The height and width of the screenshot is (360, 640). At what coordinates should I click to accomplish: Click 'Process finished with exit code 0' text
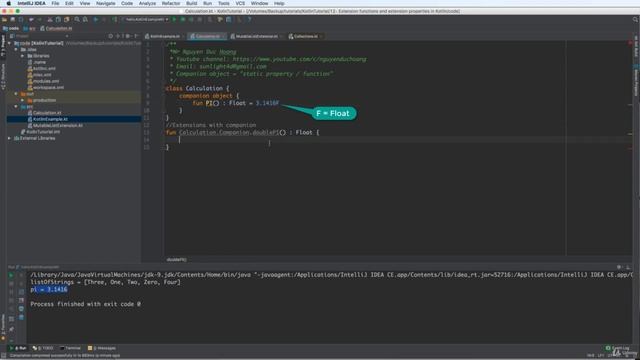click(85, 304)
